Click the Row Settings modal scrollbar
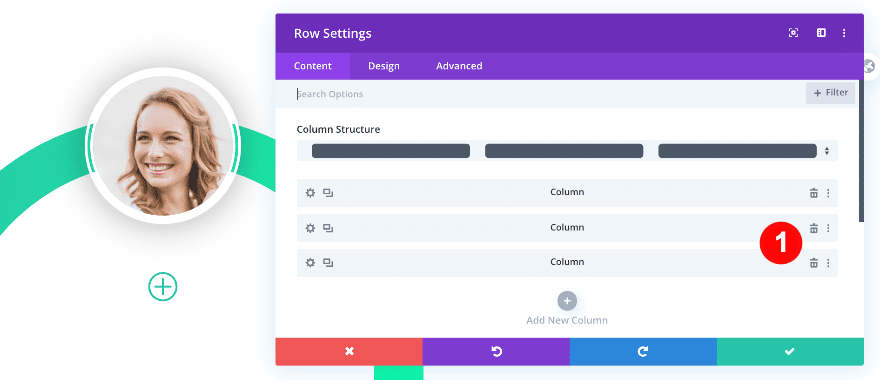 pyautogui.click(x=861, y=150)
